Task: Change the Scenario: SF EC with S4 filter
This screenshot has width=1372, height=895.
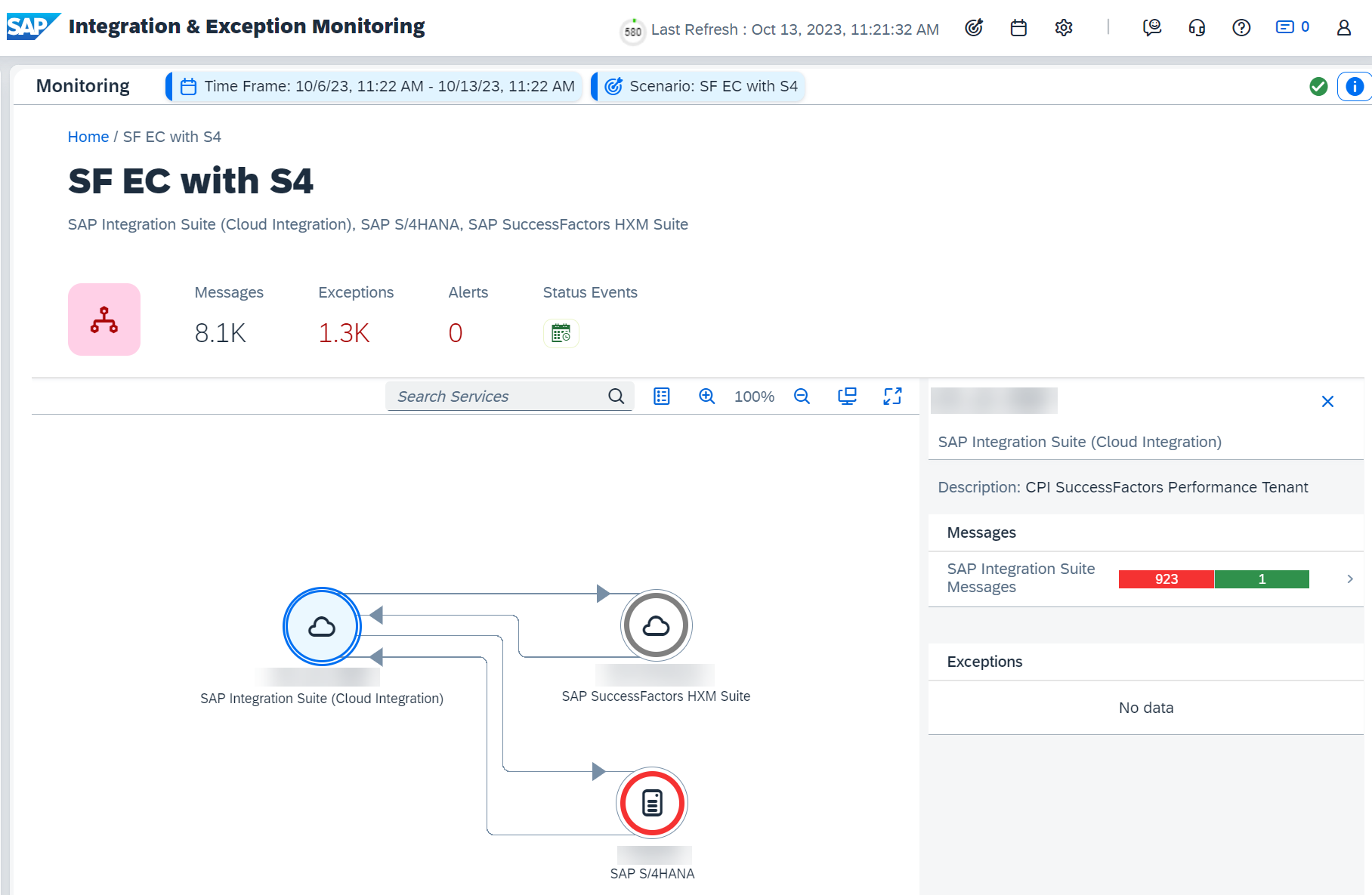Action: coord(699,86)
